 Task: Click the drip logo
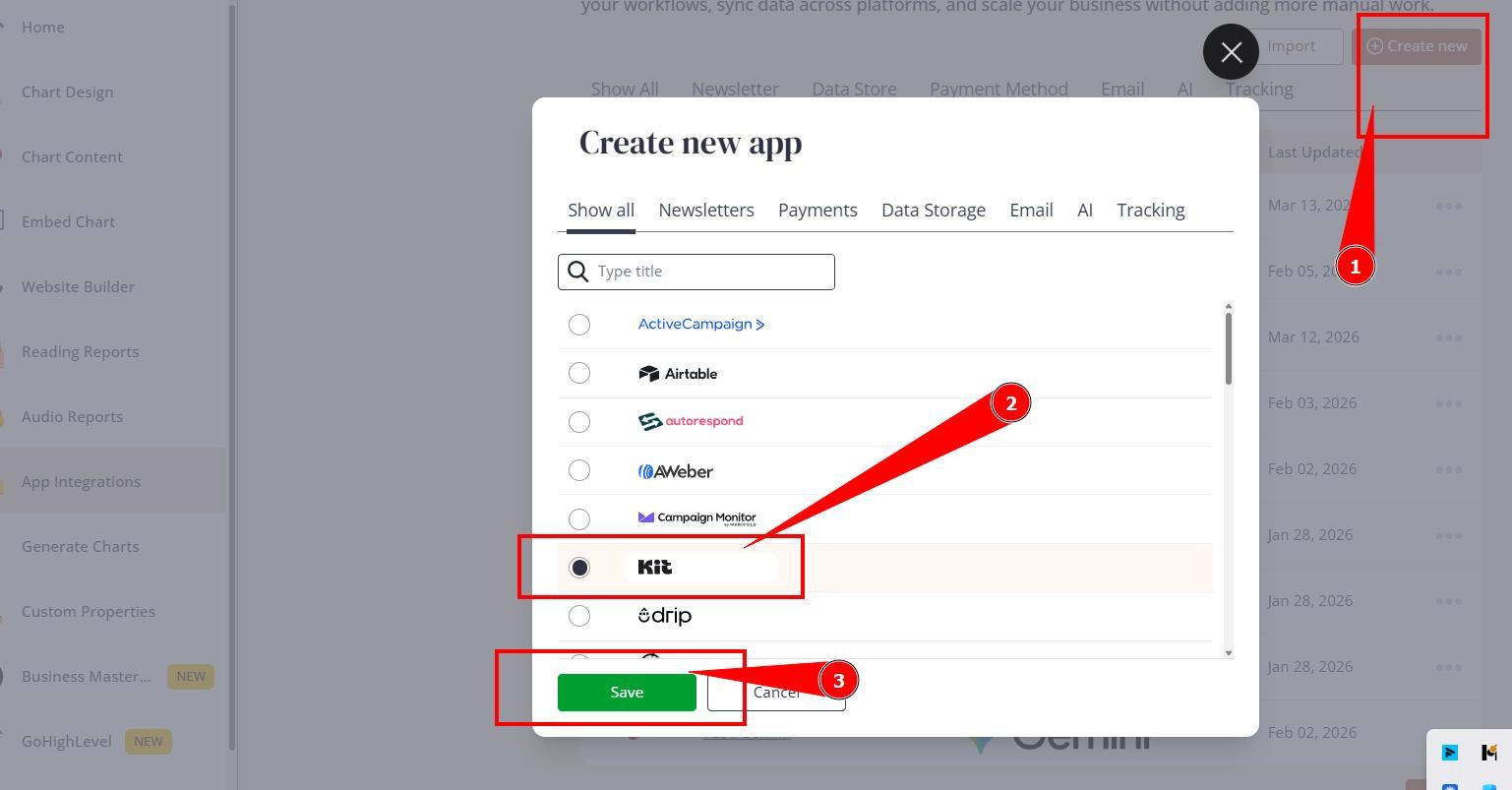tap(665, 616)
